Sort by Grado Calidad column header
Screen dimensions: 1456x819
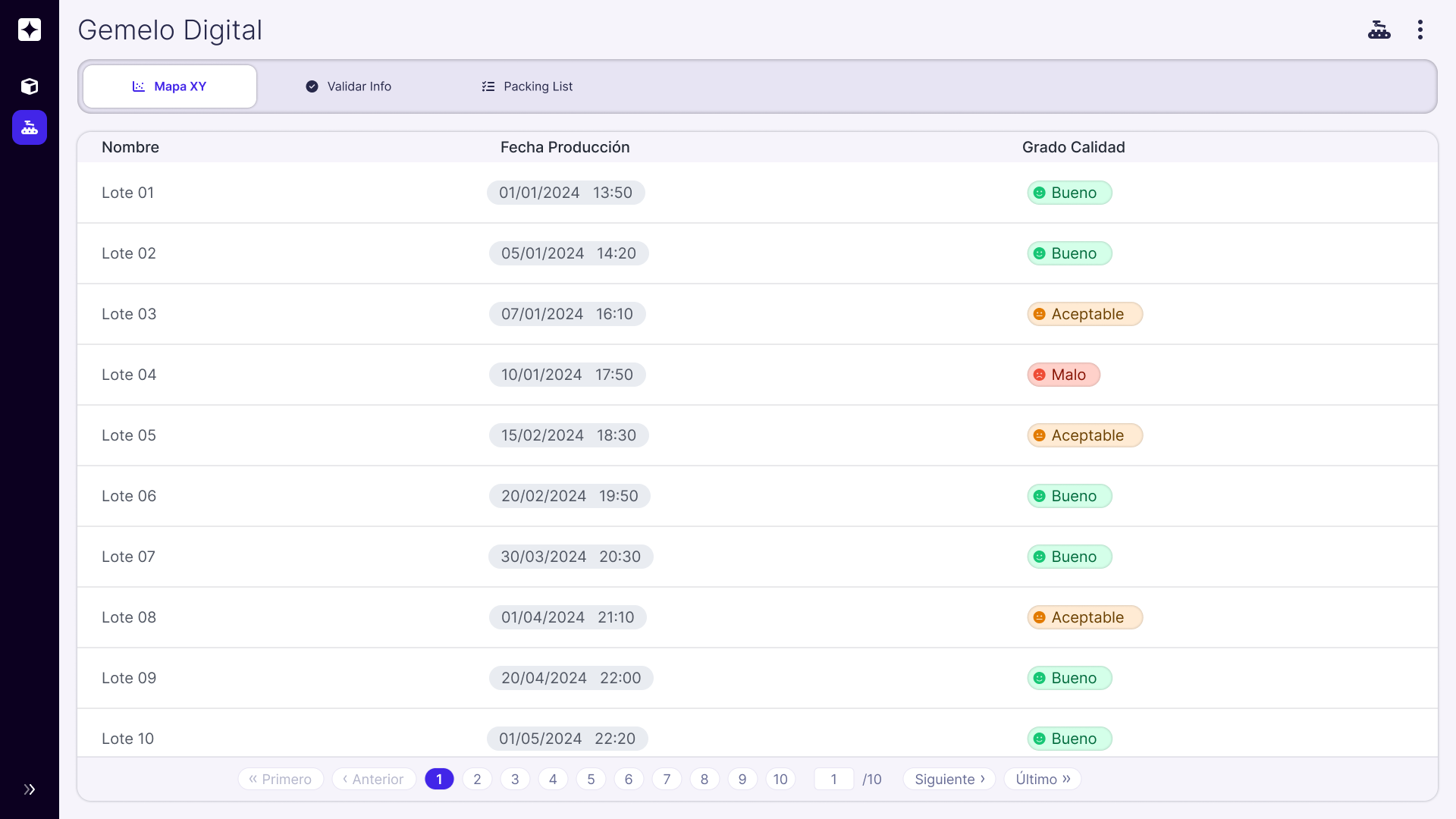point(1073,147)
